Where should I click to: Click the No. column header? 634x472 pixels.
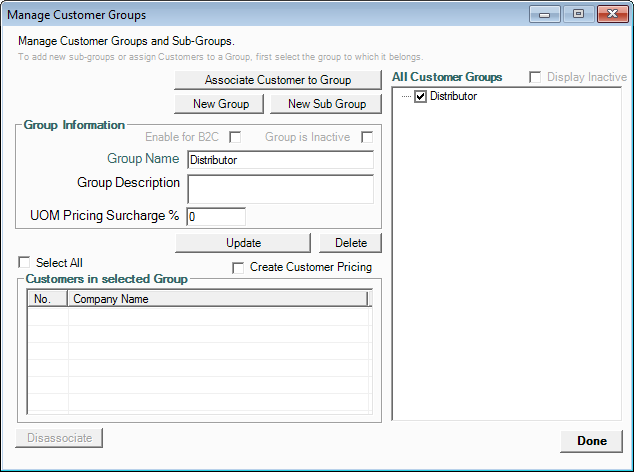click(x=47, y=299)
